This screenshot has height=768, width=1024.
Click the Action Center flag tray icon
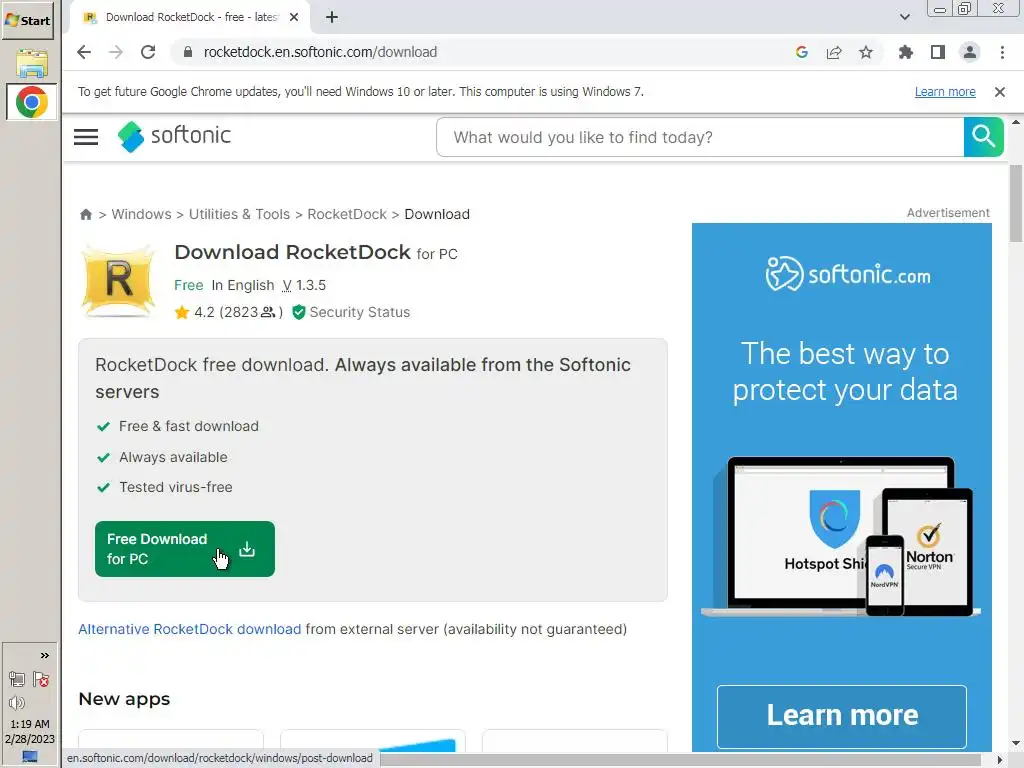coord(41,679)
